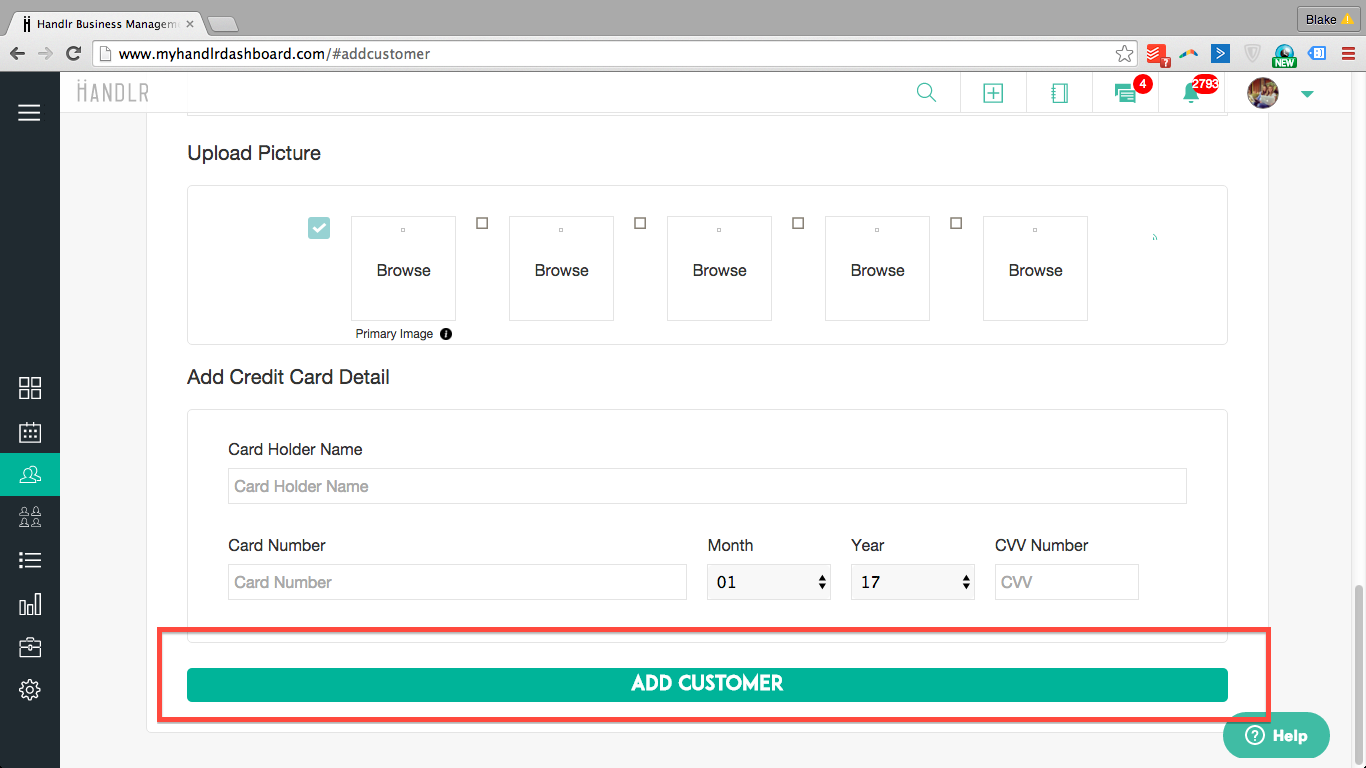Viewport: 1366px width, 768px height.
Task: Click the ADD CUSTOMER button
Action: tap(707, 684)
